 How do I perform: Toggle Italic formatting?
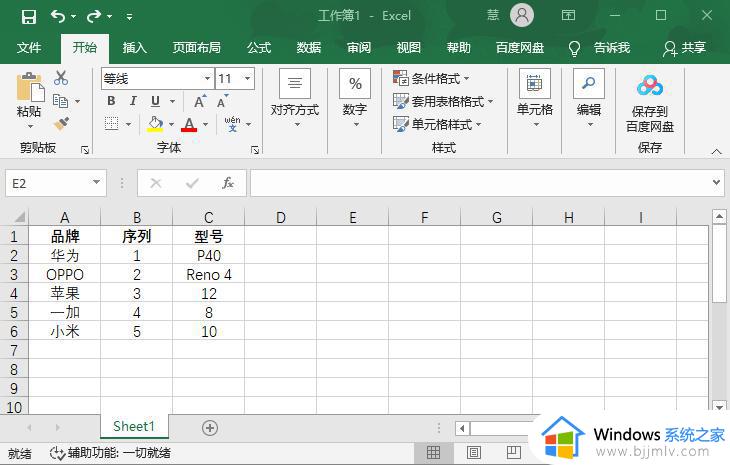click(133, 101)
